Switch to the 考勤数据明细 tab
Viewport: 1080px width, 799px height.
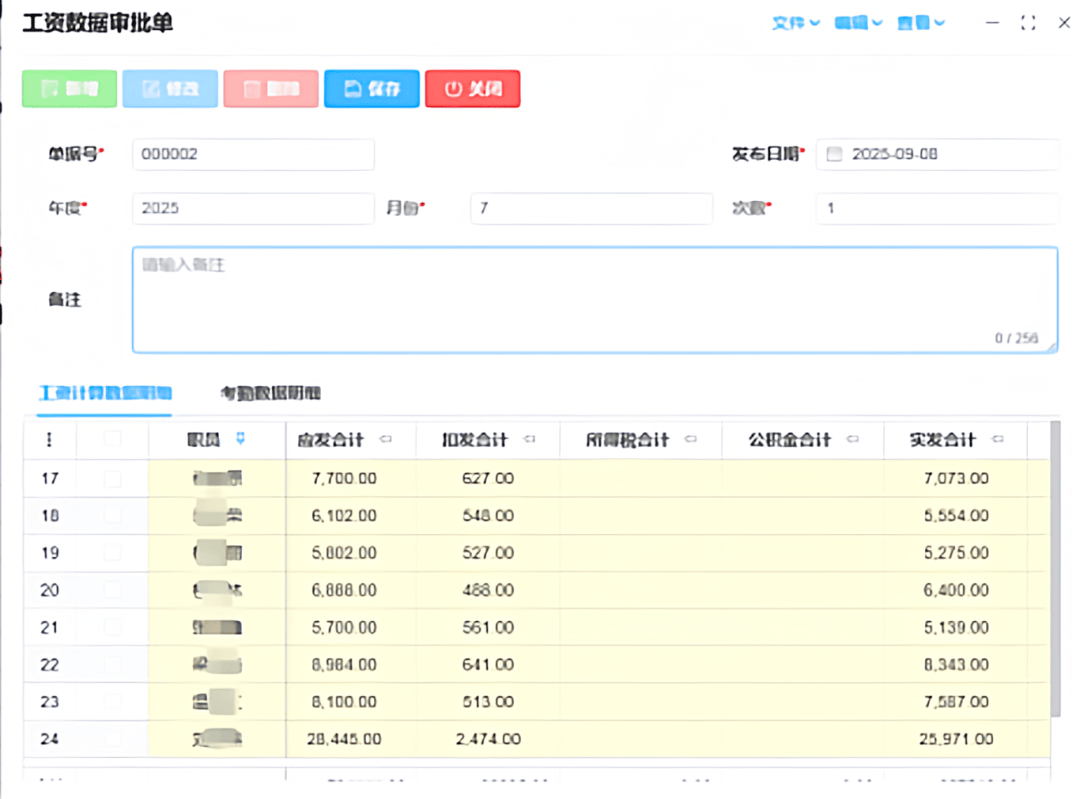pyautogui.click(x=271, y=393)
